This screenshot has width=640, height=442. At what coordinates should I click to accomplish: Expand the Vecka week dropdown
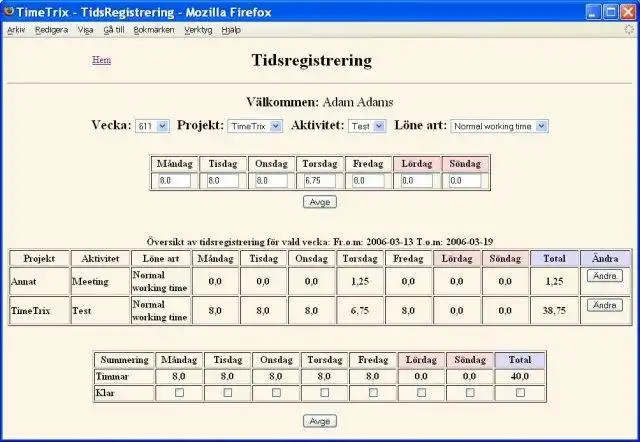(152, 126)
